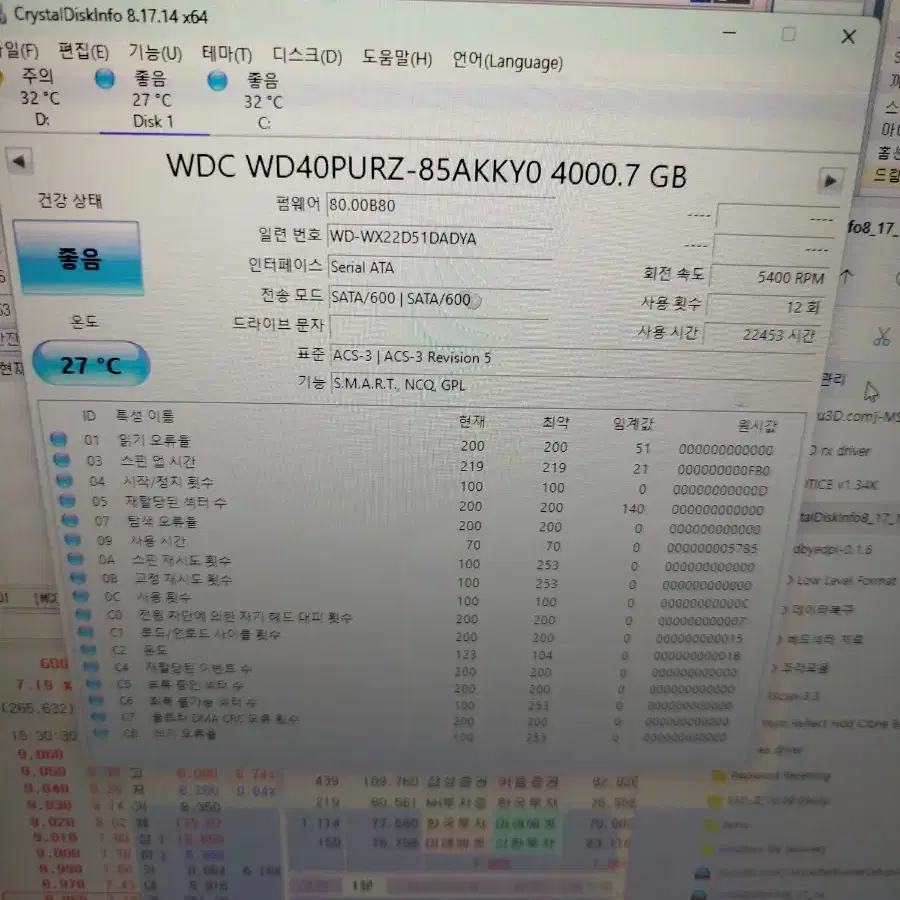Click status orb for C1 로드/언로드 사이클
The image size is (900, 900).
(x=86, y=632)
